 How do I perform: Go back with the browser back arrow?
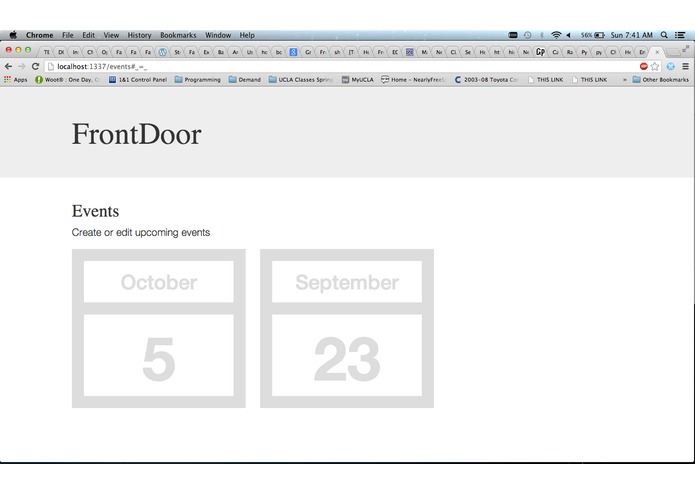(8, 66)
